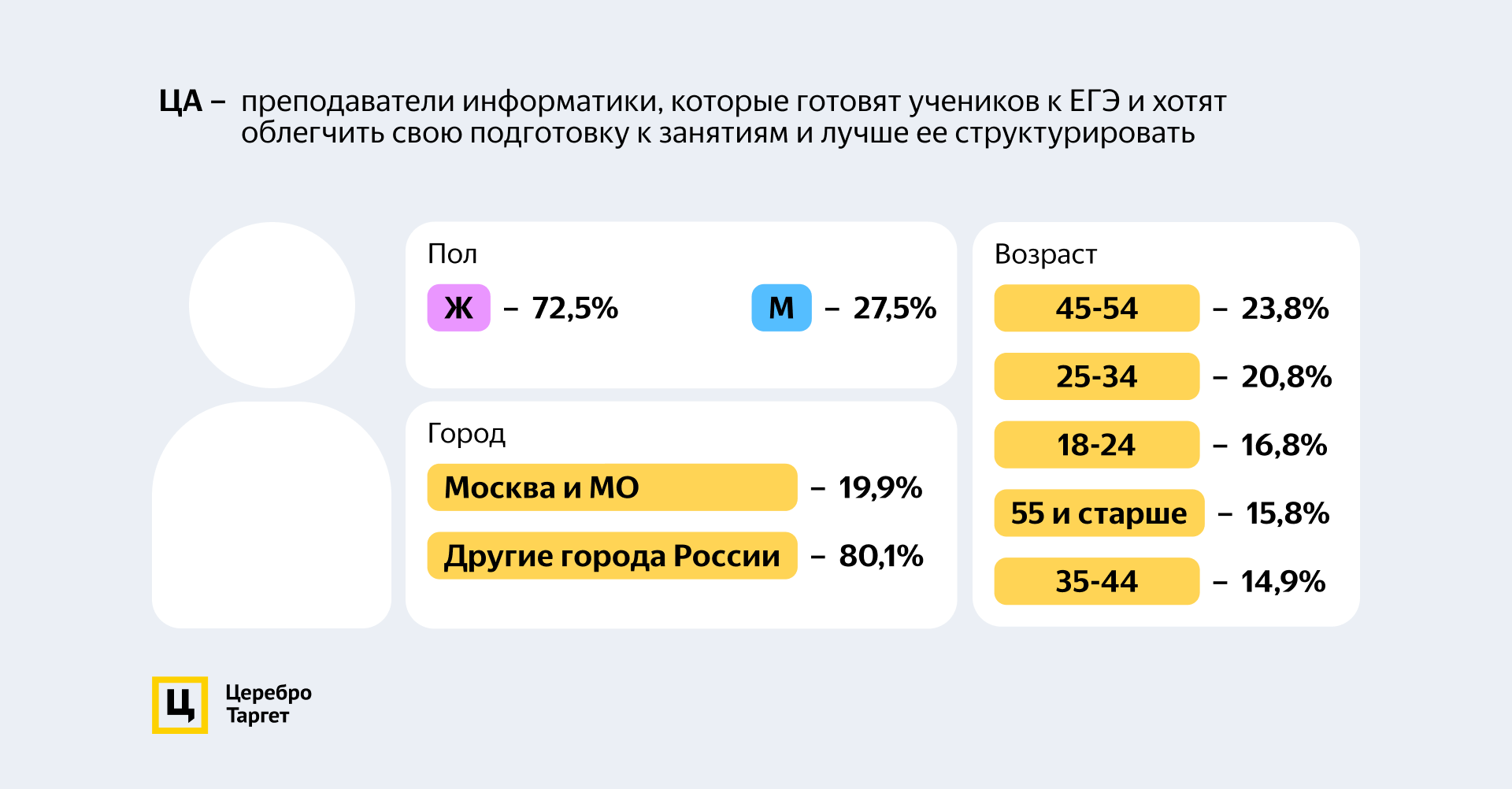Click the Церебро Таргет logo icon

point(180,705)
